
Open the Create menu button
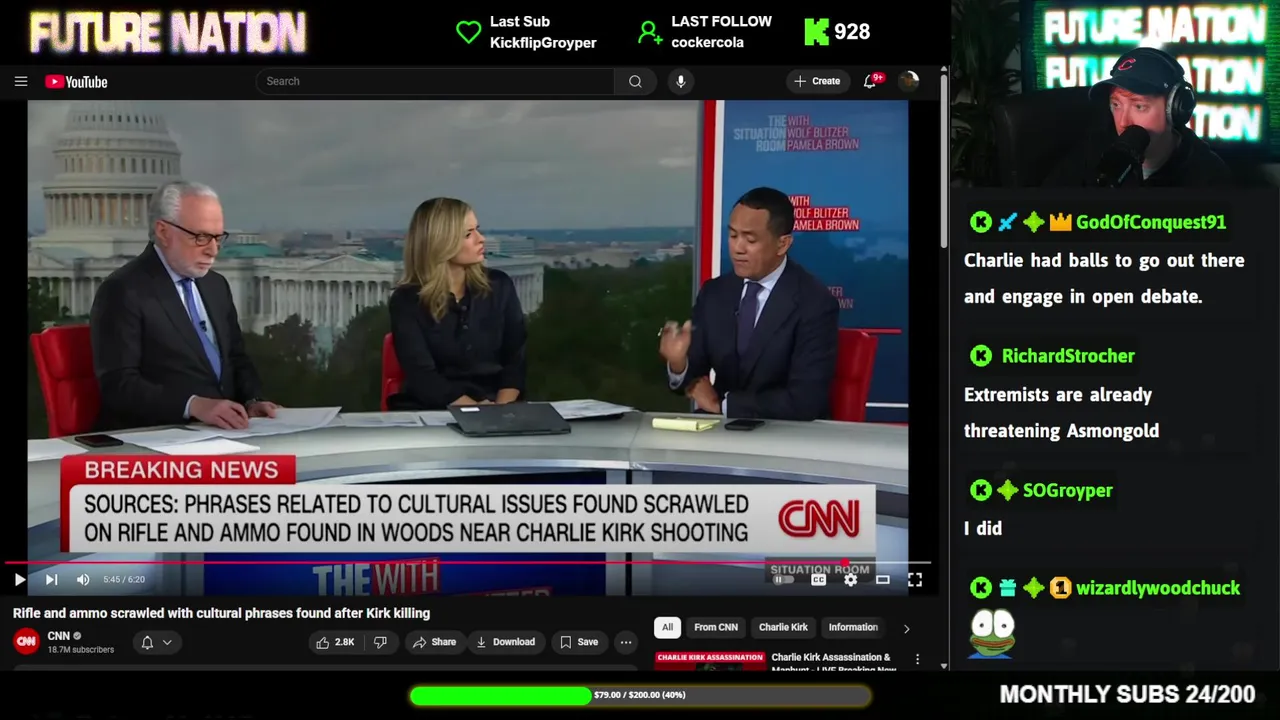(x=817, y=81)
